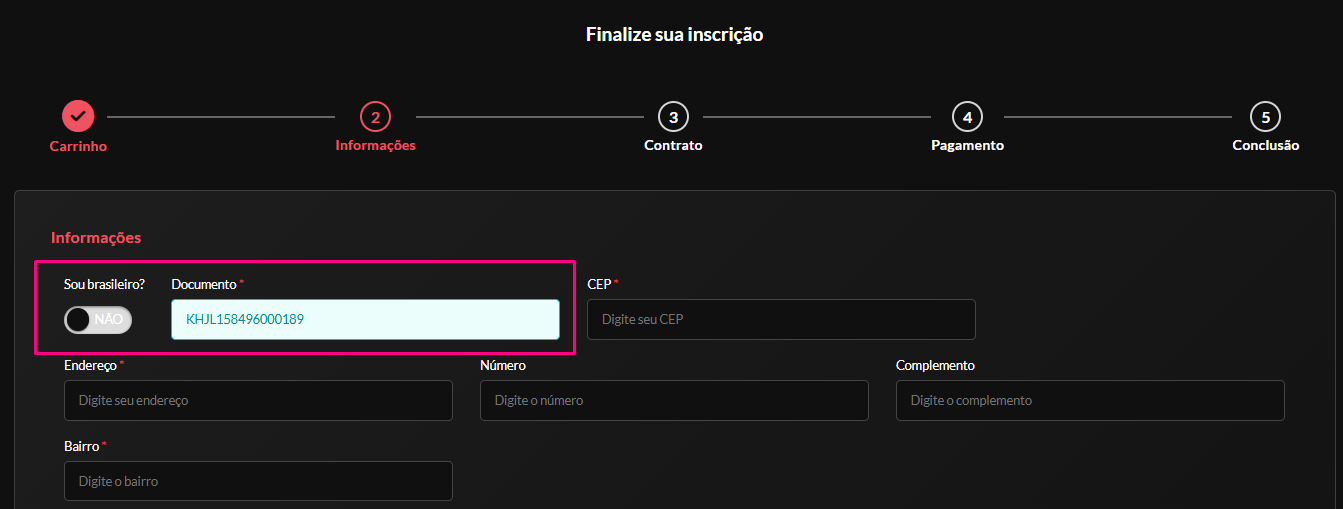Click the red Informações section heading
Image resolution: width=1343 pixels, height=509 pixels.
(x=96, y=237)
